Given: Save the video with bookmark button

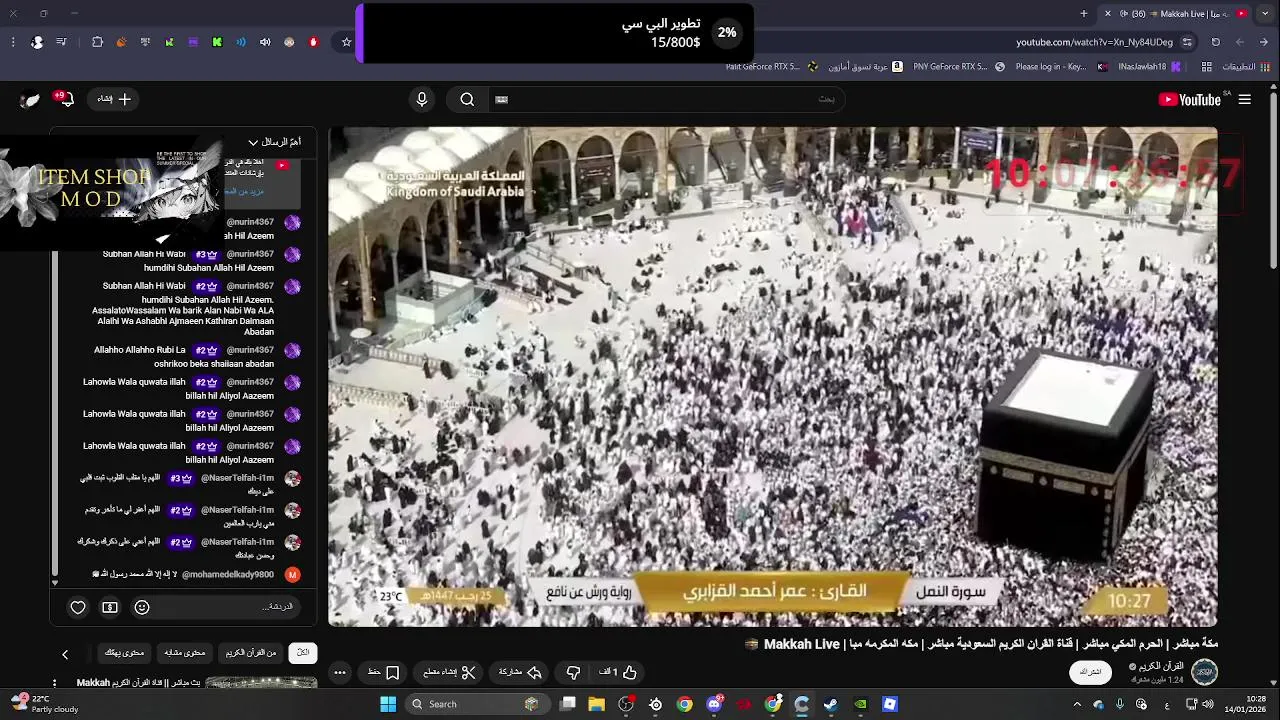Looking at the screenshot, I should coord(384,672).
